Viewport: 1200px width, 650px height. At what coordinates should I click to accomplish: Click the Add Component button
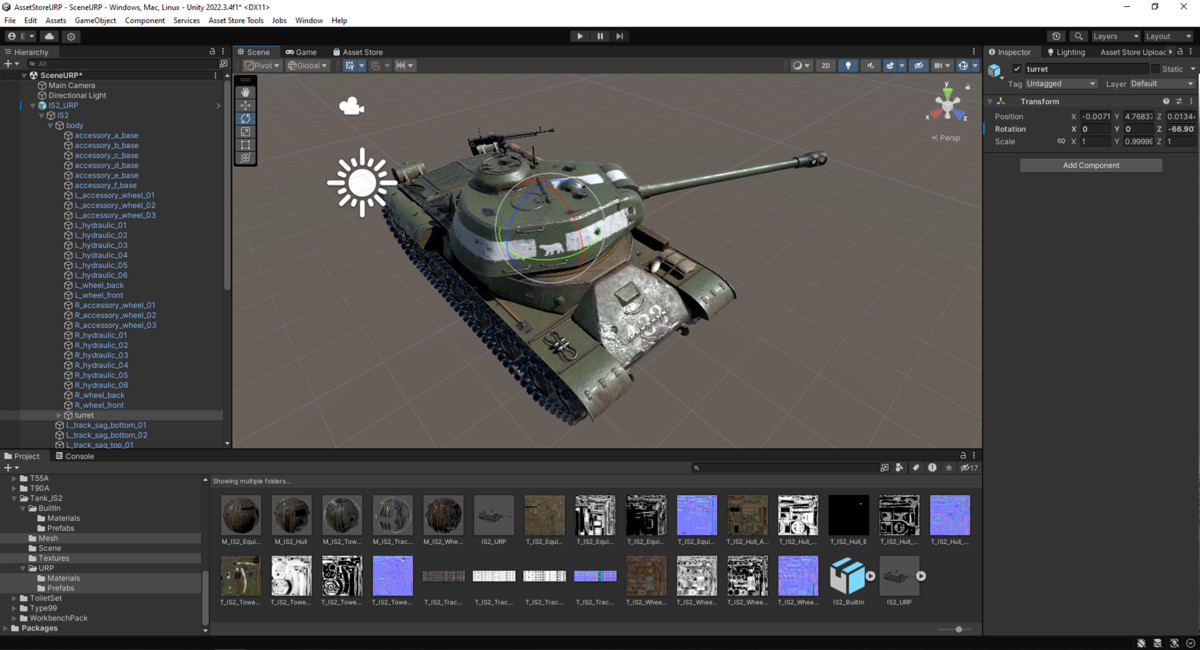point(1090,164)
